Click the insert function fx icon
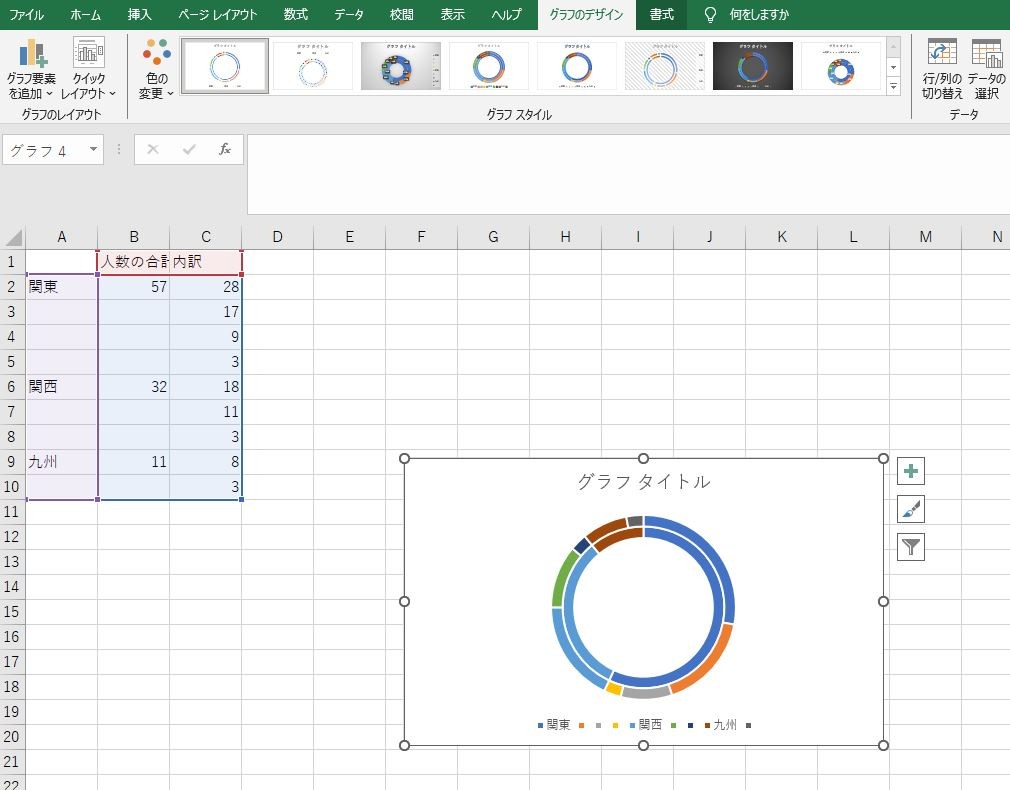Image resolution: width=1010 pixels, height=790 pixels. [225, 149]
